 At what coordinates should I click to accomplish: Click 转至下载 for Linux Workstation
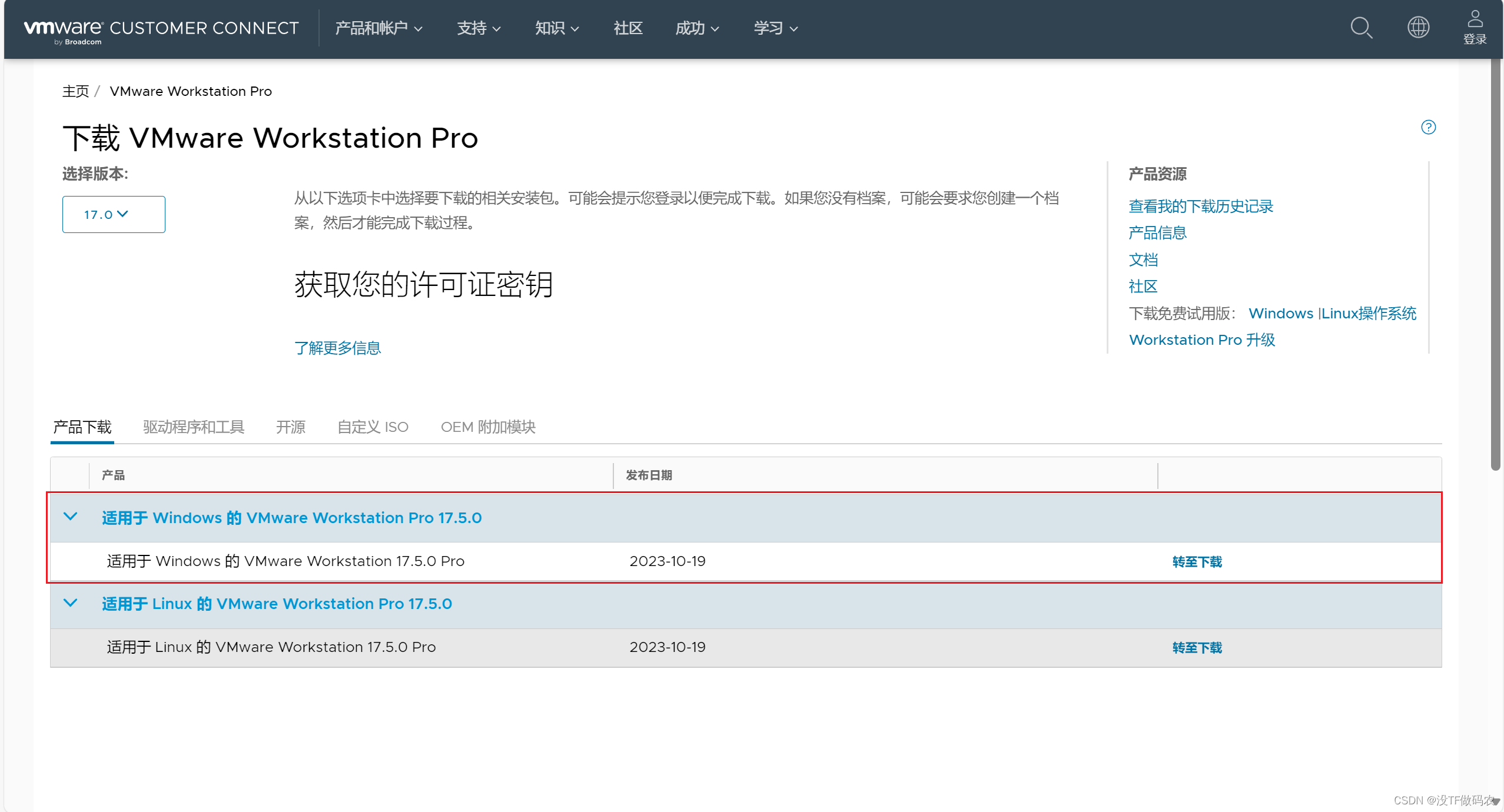(x=1197, y=647)
